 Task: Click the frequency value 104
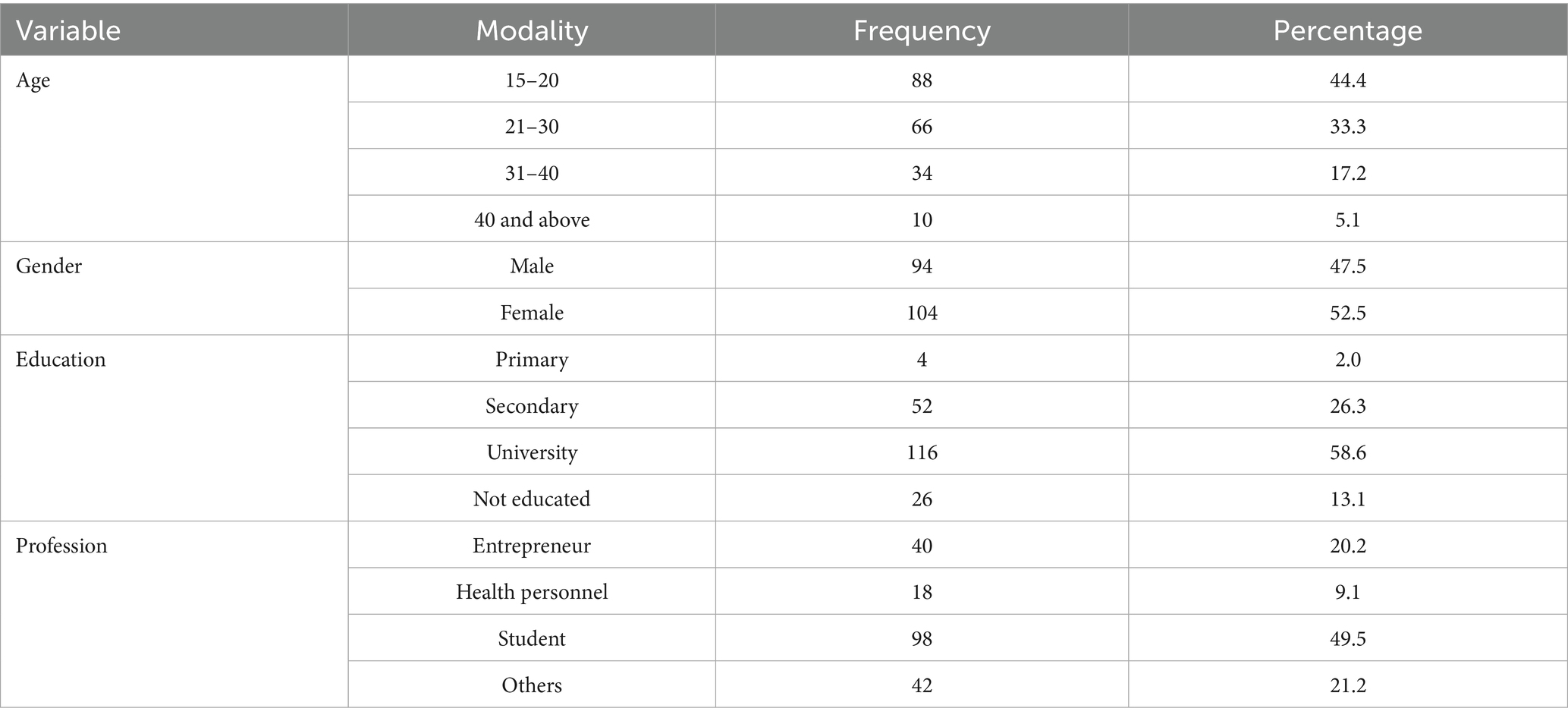(x=922, y=313)
